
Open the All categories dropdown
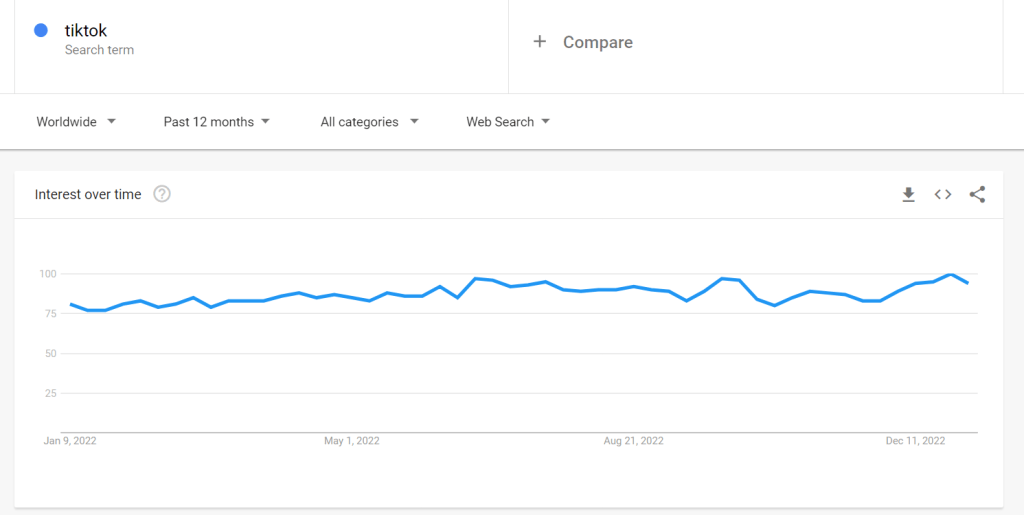tap(369, 122)
